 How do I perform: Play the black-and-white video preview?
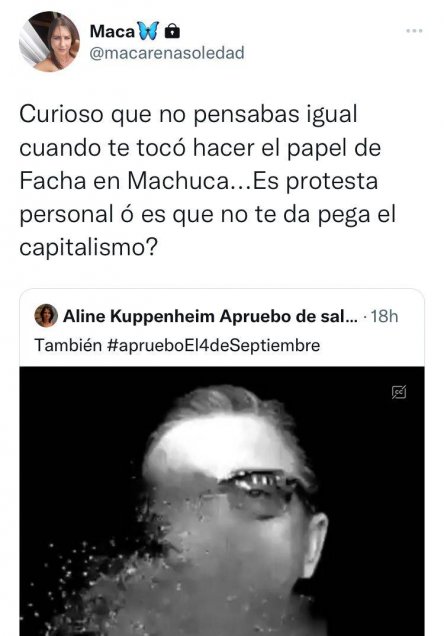(x=222, y=501)
